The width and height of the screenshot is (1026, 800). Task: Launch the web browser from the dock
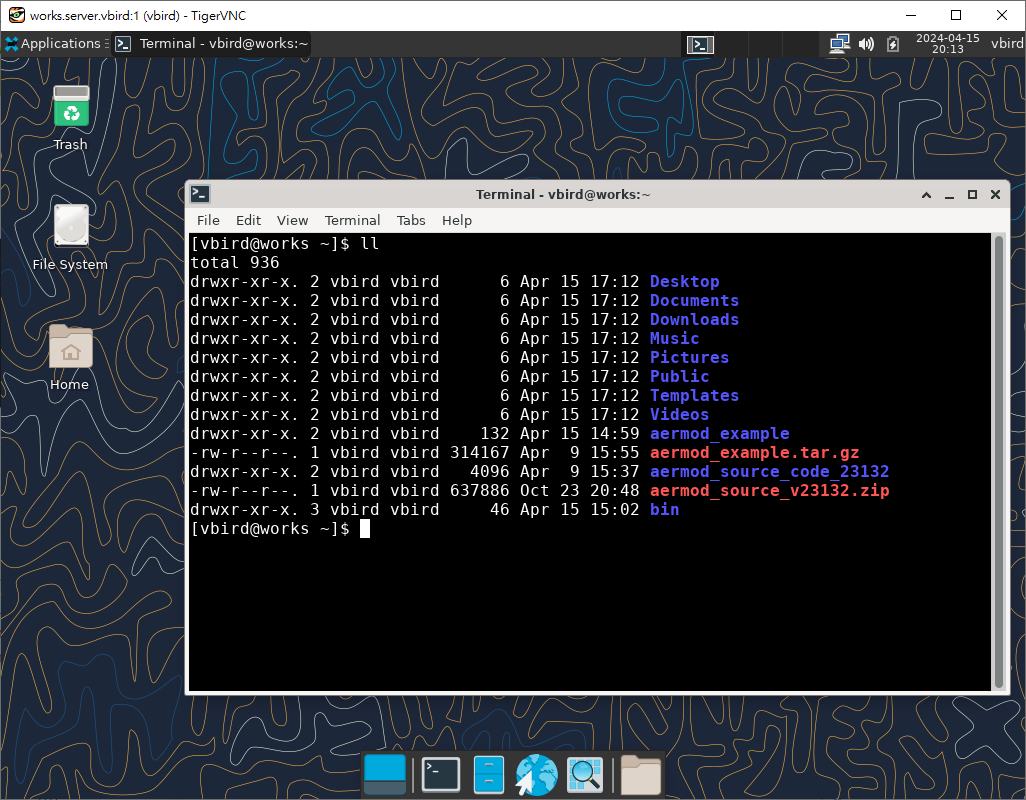coord(535,774)
